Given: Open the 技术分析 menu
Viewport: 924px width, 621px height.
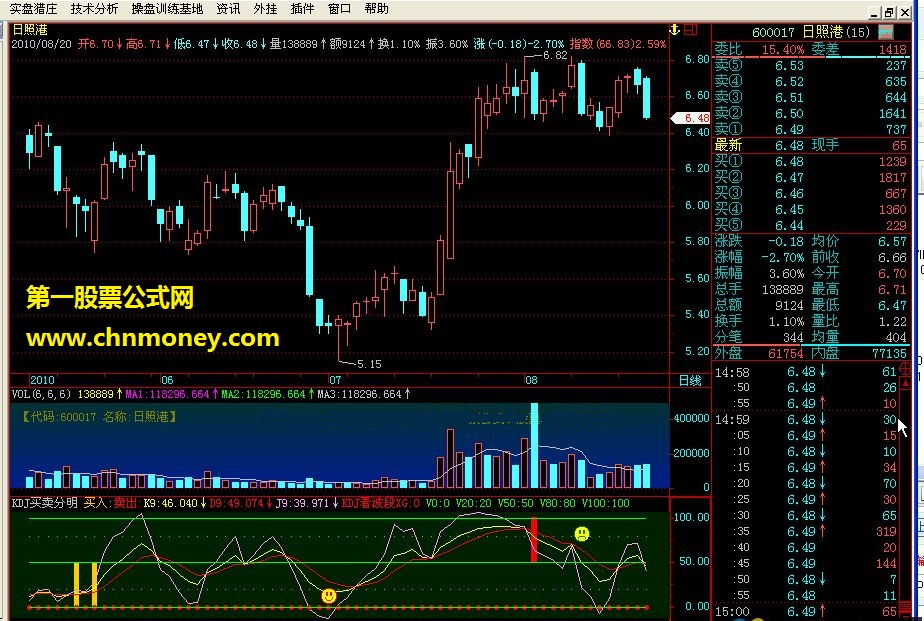Looking at the screenshot, I should (x=94, y=9).
